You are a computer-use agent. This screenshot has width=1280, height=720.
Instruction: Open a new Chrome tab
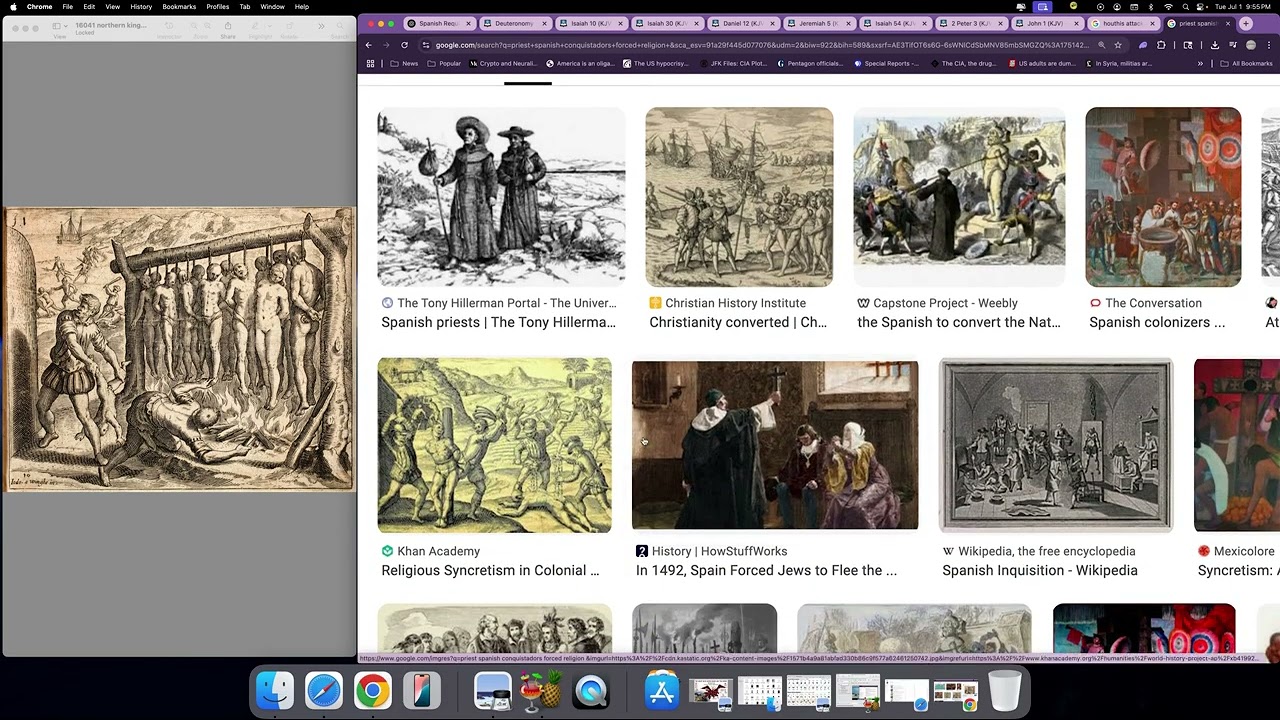point(1246,23)
